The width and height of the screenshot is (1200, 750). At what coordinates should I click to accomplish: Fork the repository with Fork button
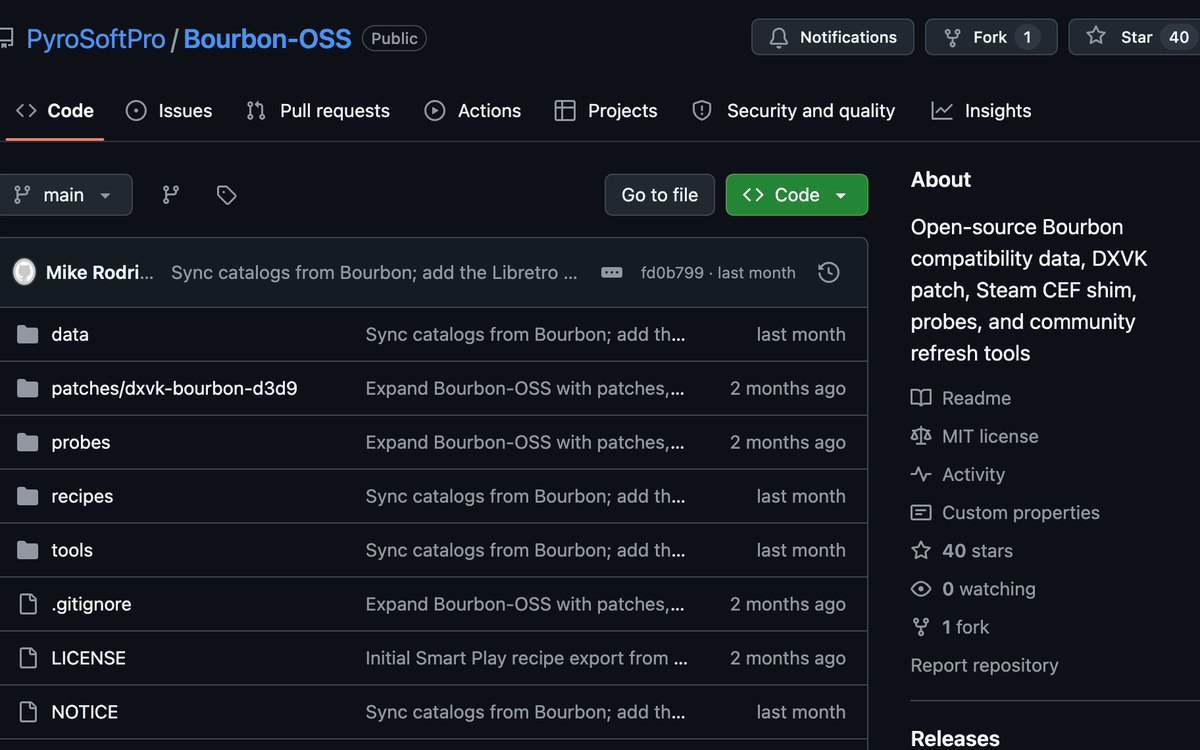coord(990,37)
